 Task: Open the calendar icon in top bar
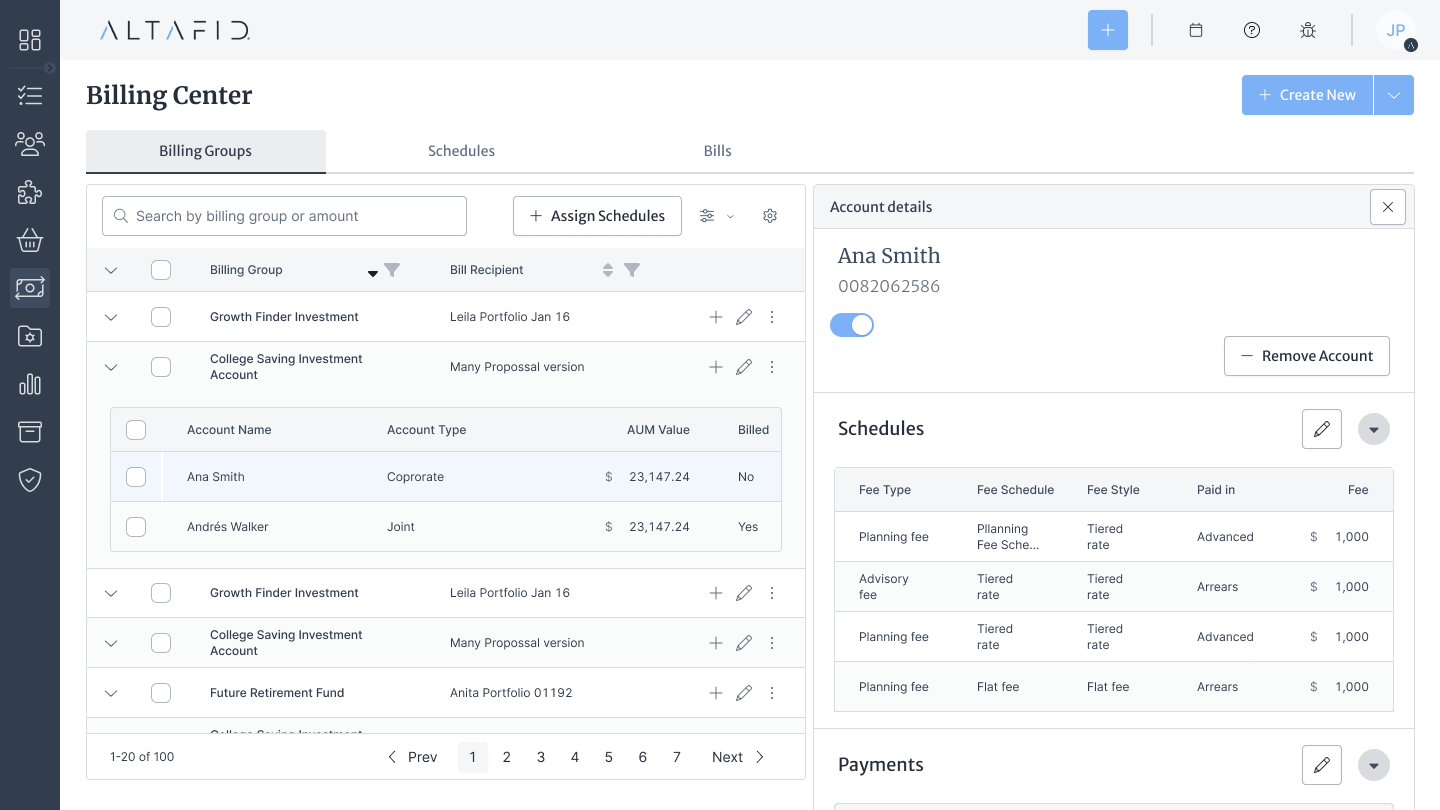click(1195, 30)
